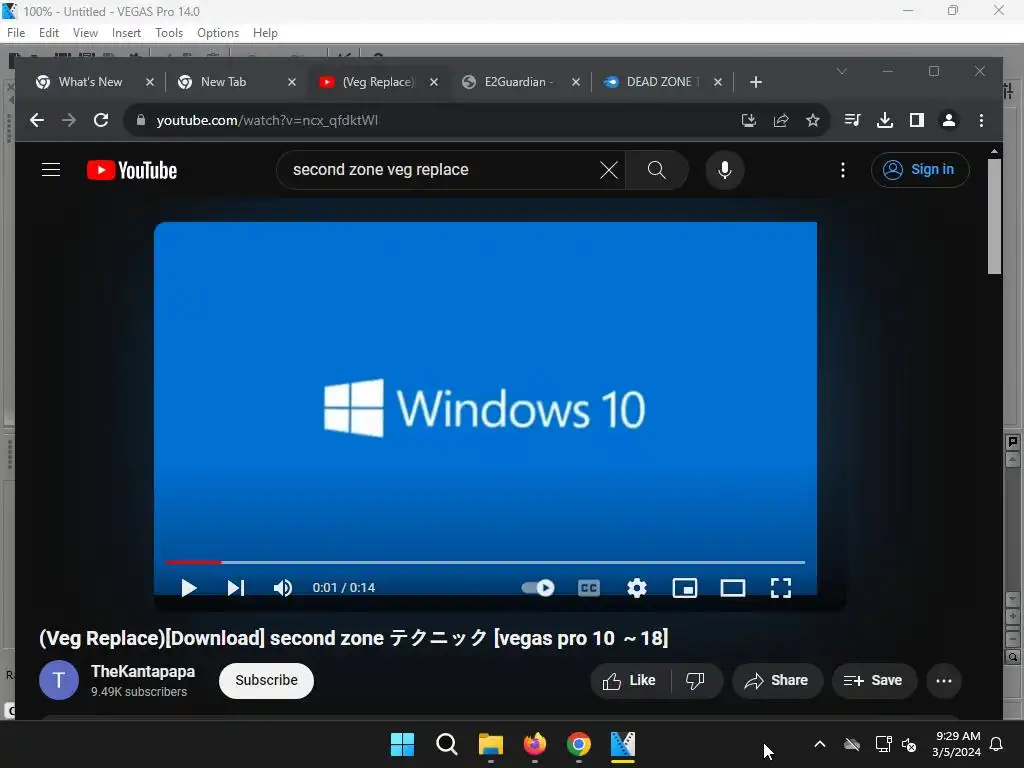The height and width of the screenshot is (768, 1024).
Task: Toggle Chrome side panel
Action: coord(917,120)
